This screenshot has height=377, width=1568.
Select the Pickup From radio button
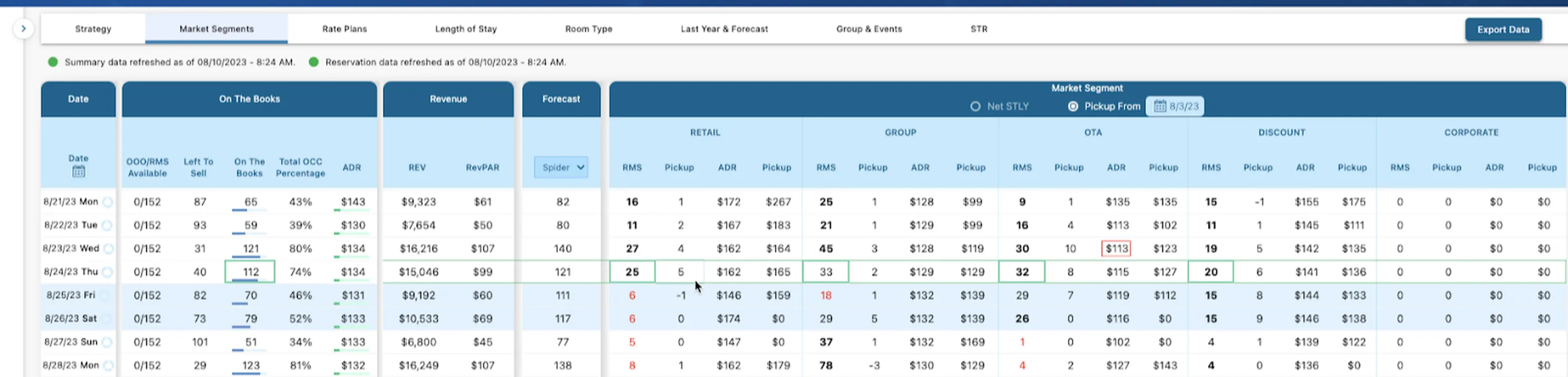1072,106
